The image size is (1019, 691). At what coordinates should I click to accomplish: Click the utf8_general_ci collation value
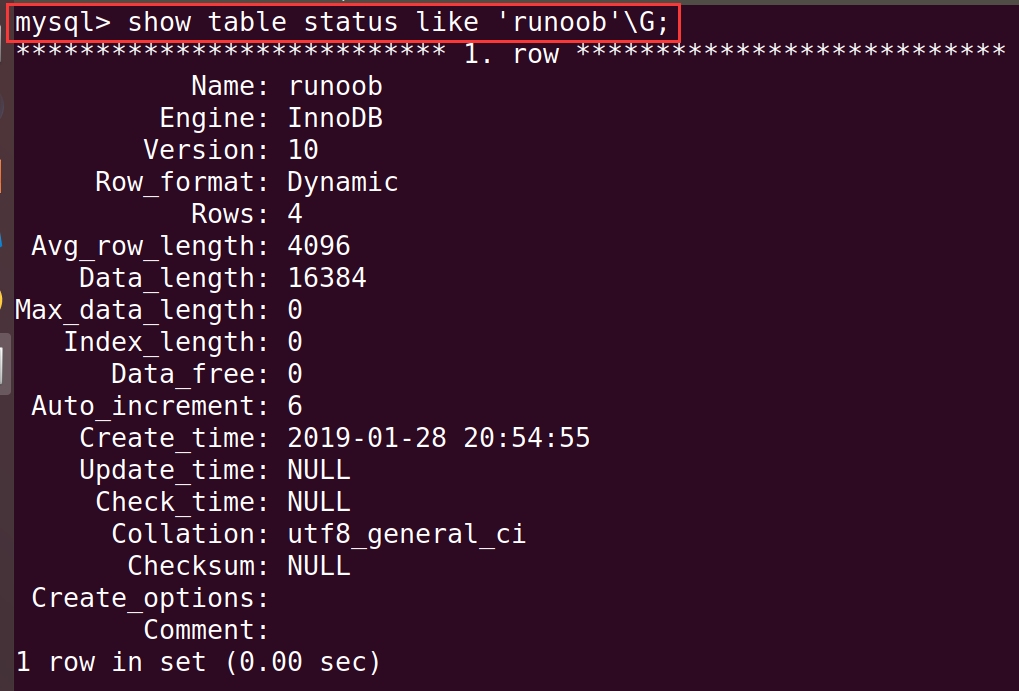(x=406, y=534)
